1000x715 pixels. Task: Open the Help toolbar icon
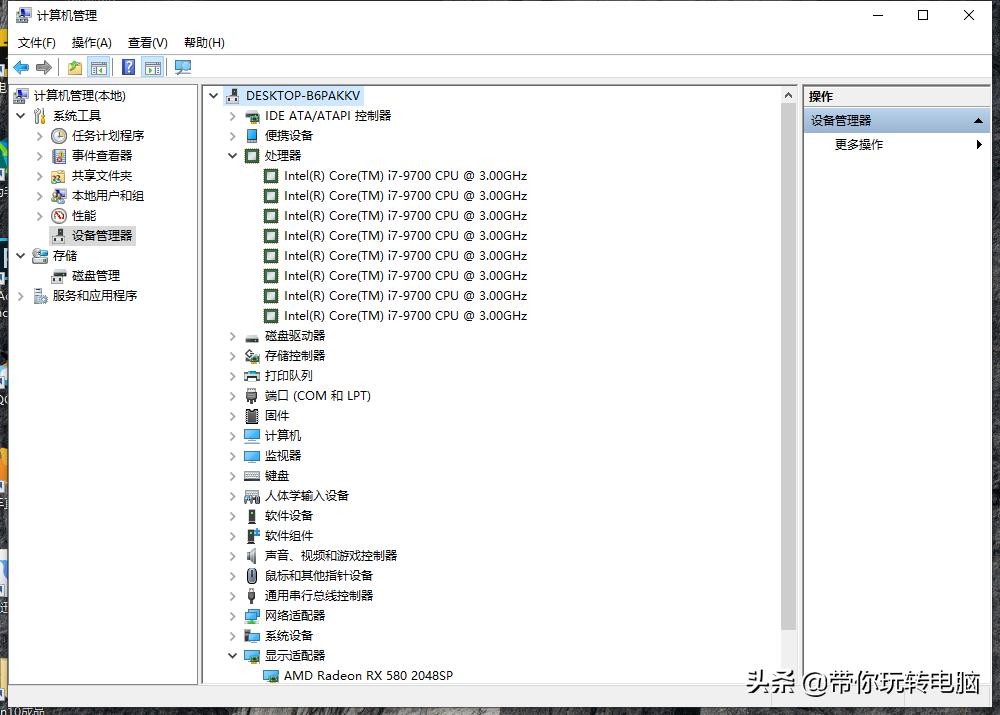point(129,67)
